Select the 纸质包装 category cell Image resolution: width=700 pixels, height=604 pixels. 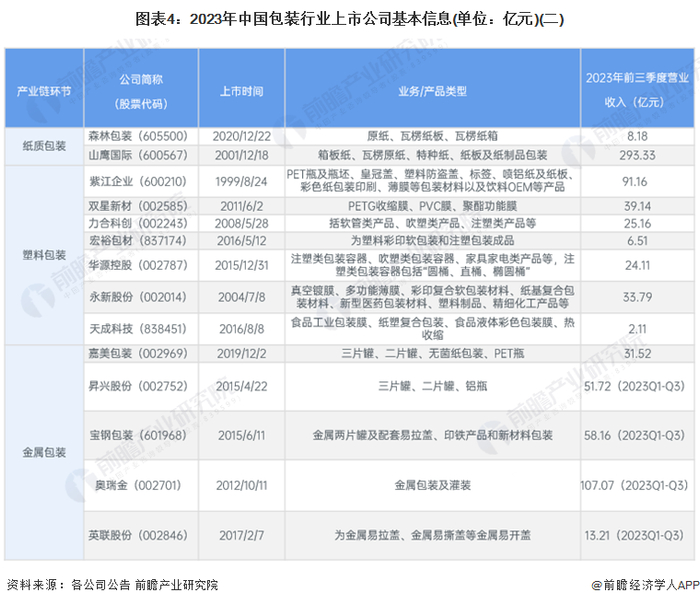tap(44, 146)
